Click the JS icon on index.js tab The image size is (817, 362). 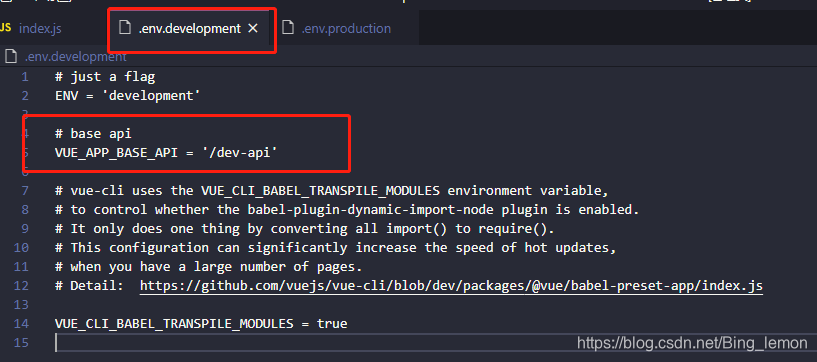[5, 28]
